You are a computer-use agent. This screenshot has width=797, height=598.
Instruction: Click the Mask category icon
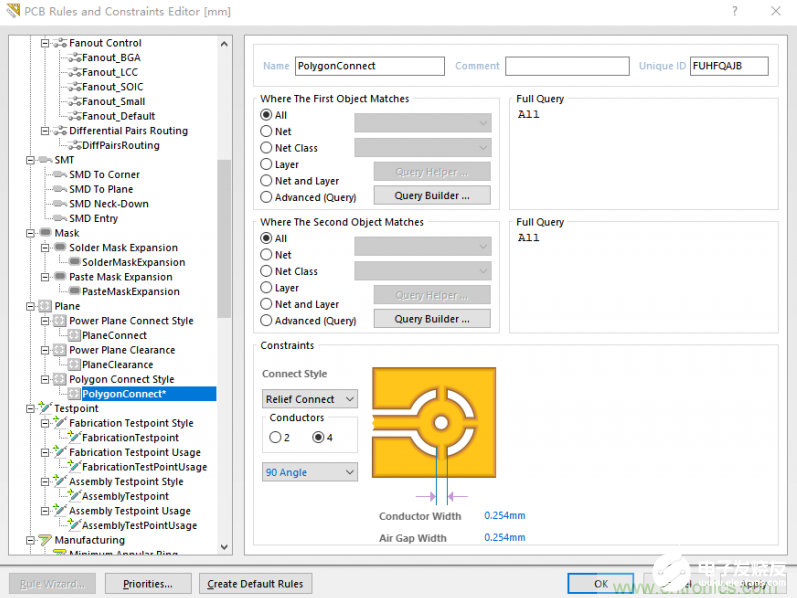[x=46, y=233]
